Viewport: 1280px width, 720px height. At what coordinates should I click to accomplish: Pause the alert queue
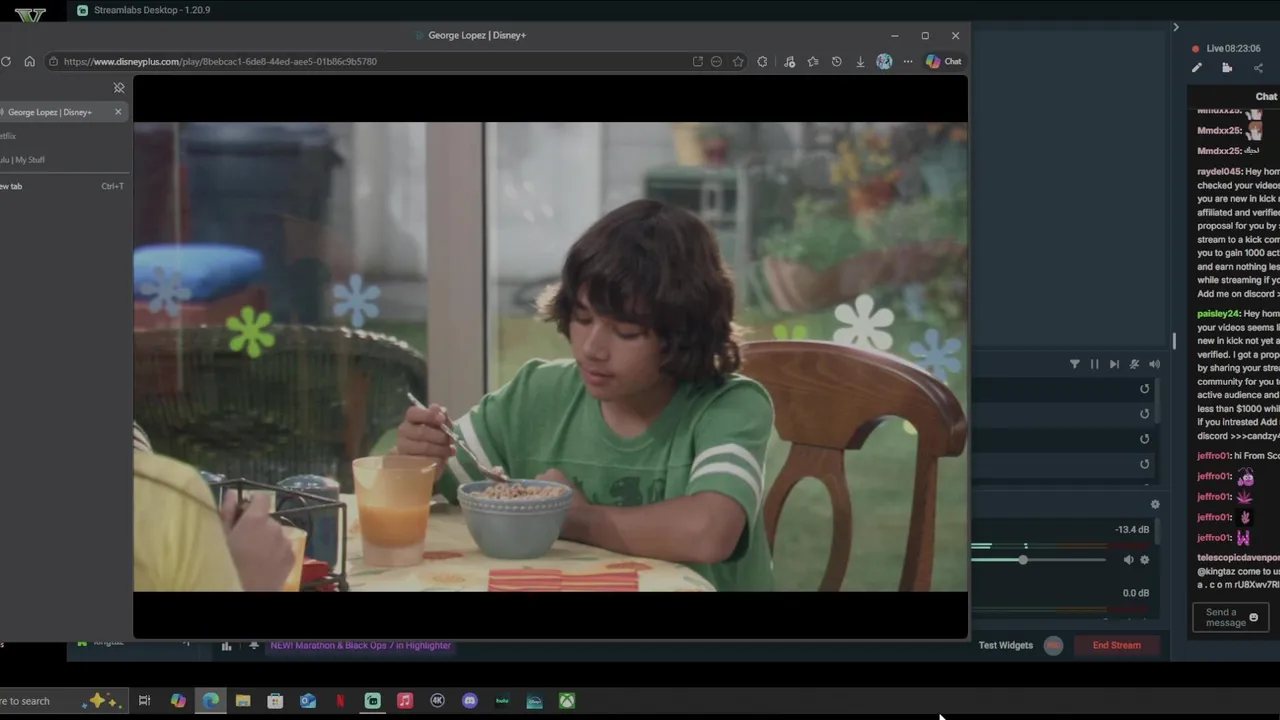(1094, 364)
